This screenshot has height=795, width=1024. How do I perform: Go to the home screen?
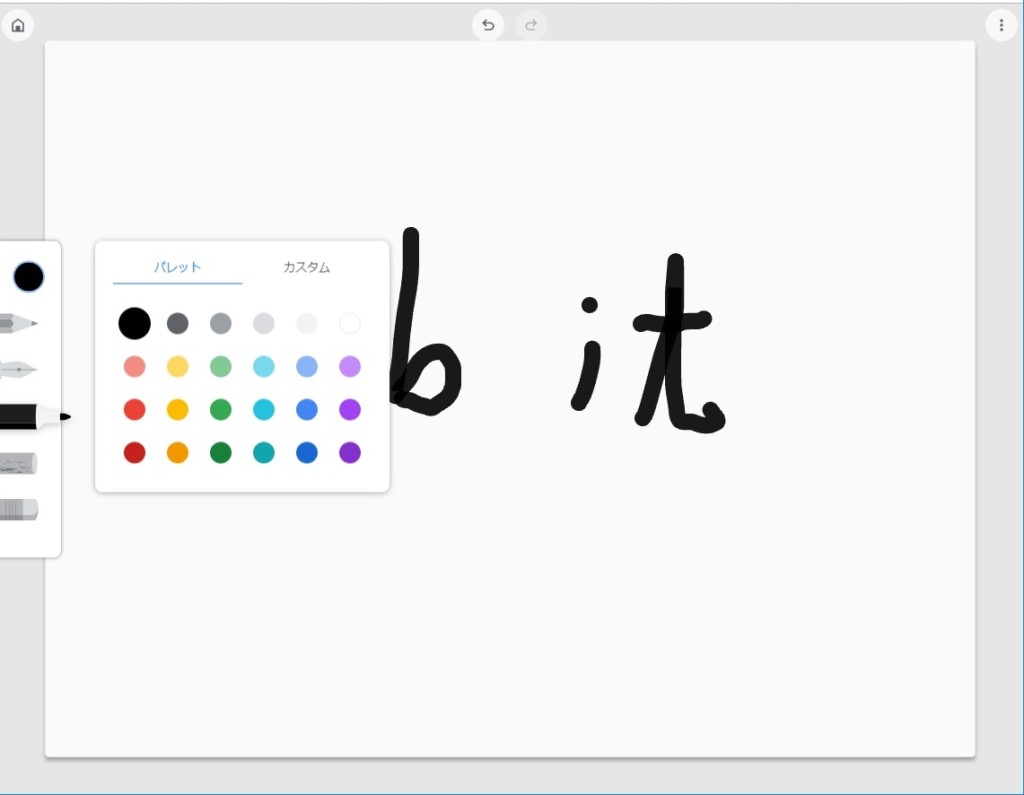click(18, 25)
